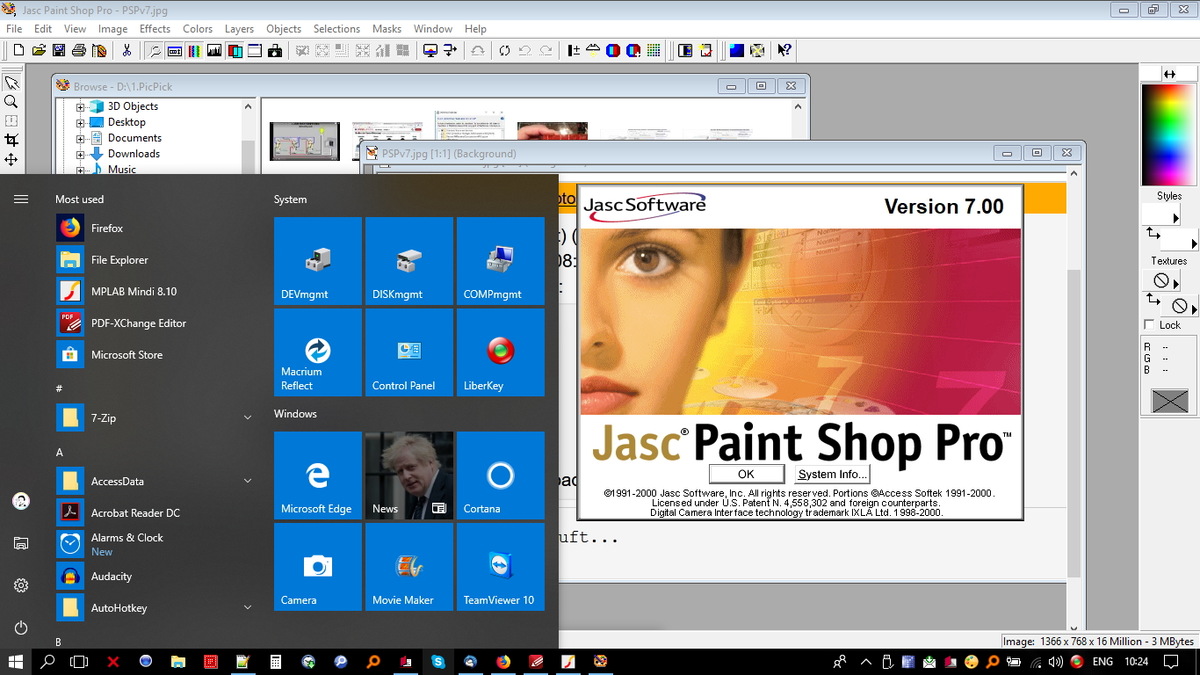Open COMPmgmt tile

tap(500, 261)
